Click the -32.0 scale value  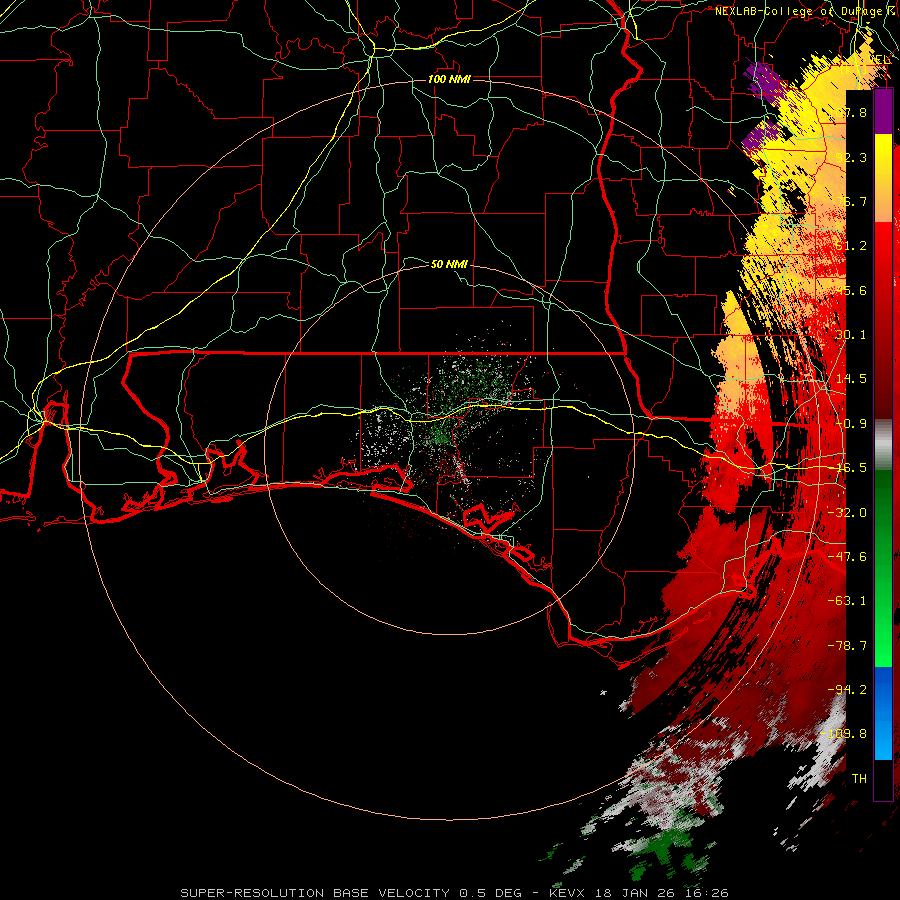click(x=848, y=513)
